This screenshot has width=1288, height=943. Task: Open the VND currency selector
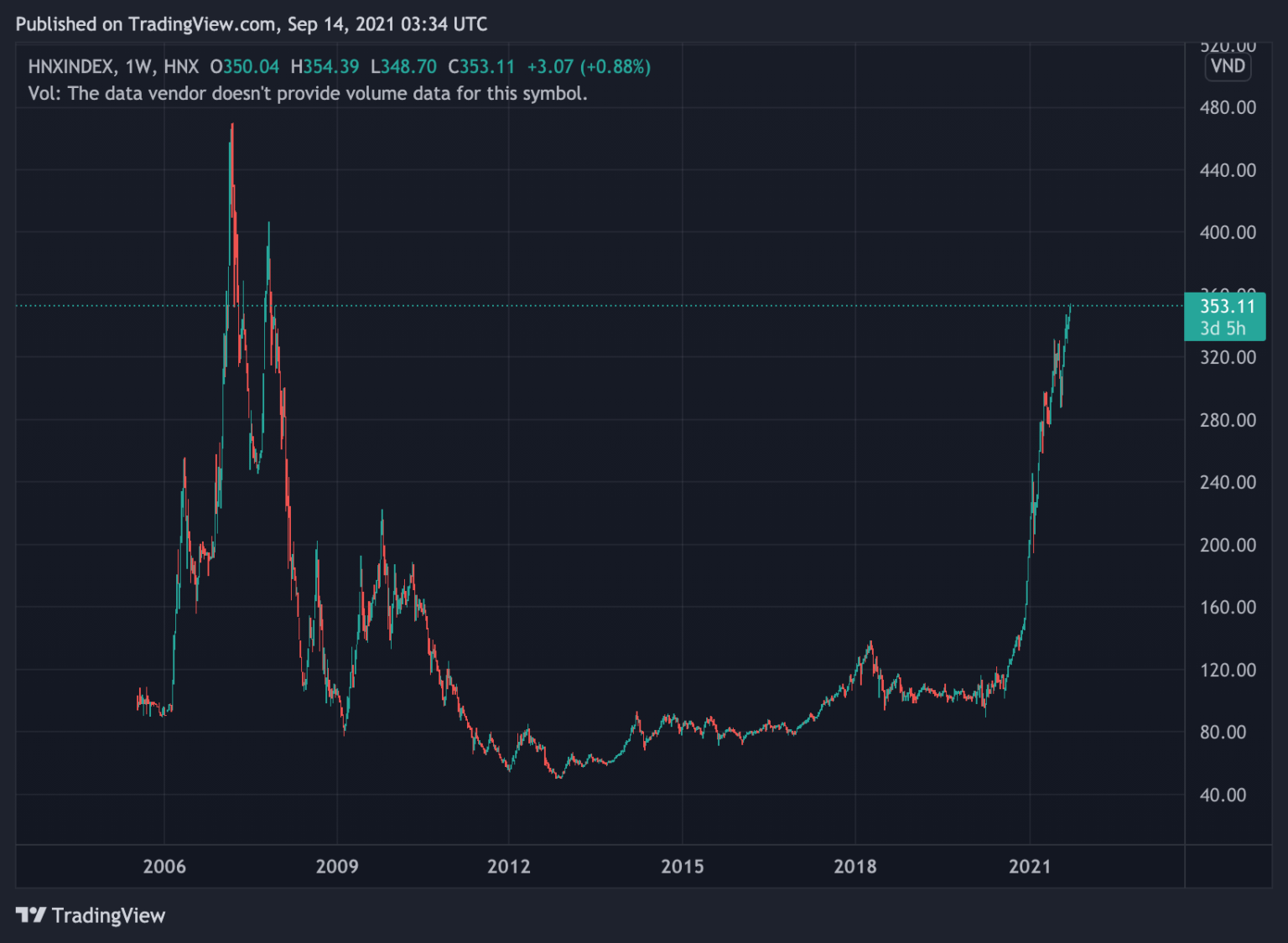1228,66
